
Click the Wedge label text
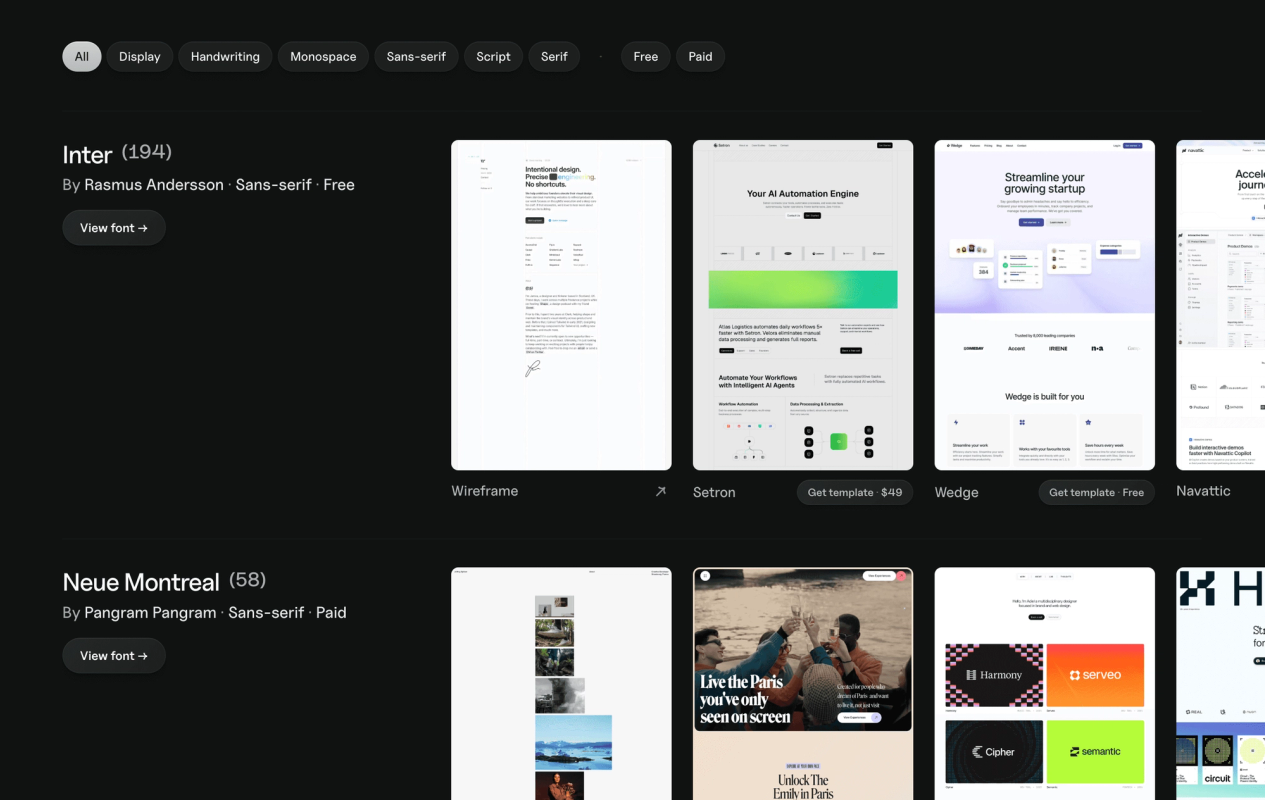click(x=957, y=492)
